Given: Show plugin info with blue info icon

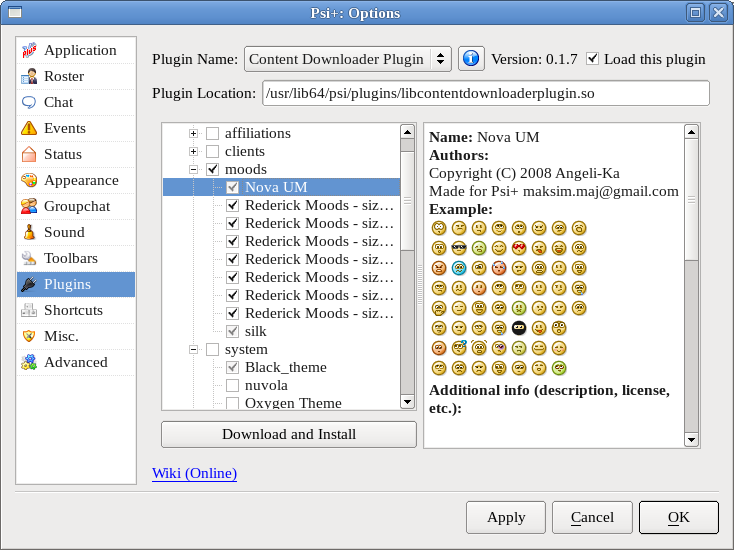Looking at the screenshot, I should [471, 59].
